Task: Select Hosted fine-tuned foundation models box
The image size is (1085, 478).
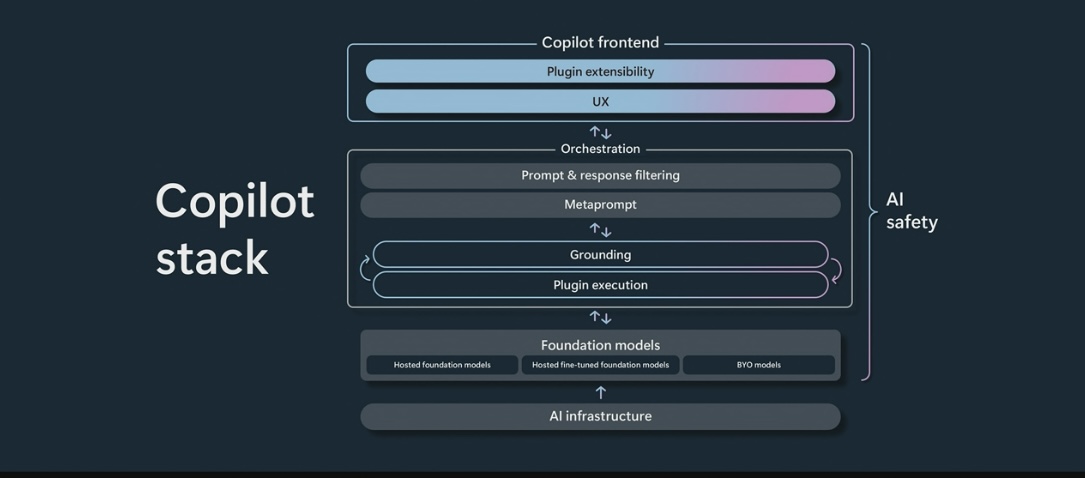Action: click(600, 365)
